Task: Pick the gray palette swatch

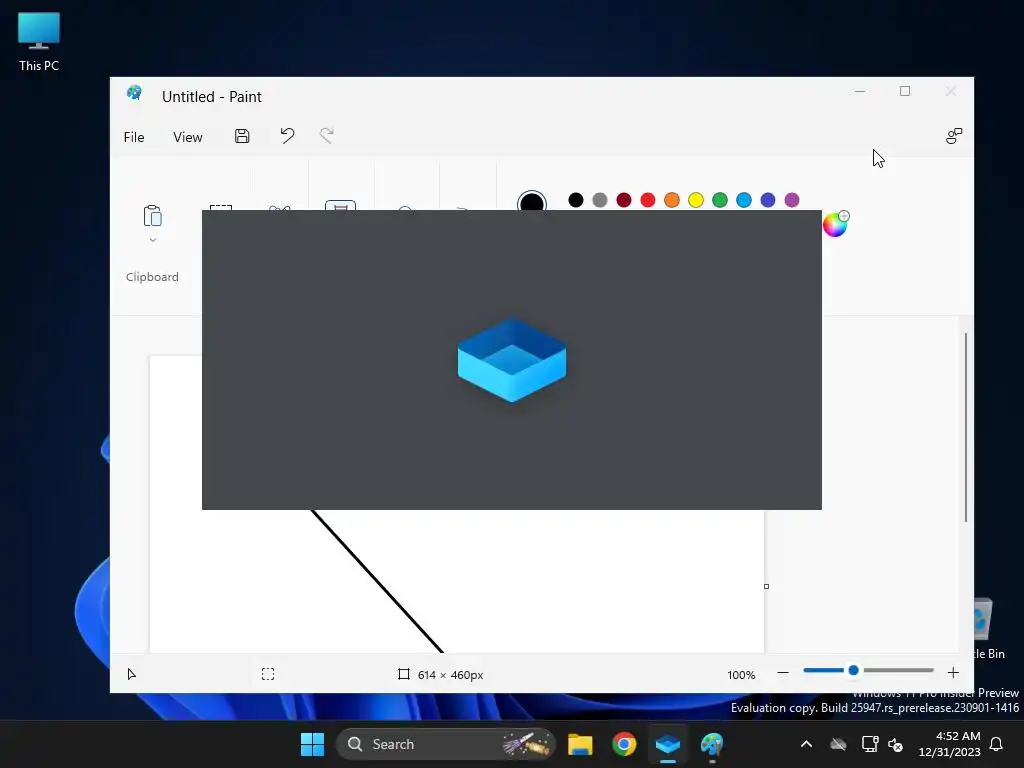Action: tap(600, 200)
